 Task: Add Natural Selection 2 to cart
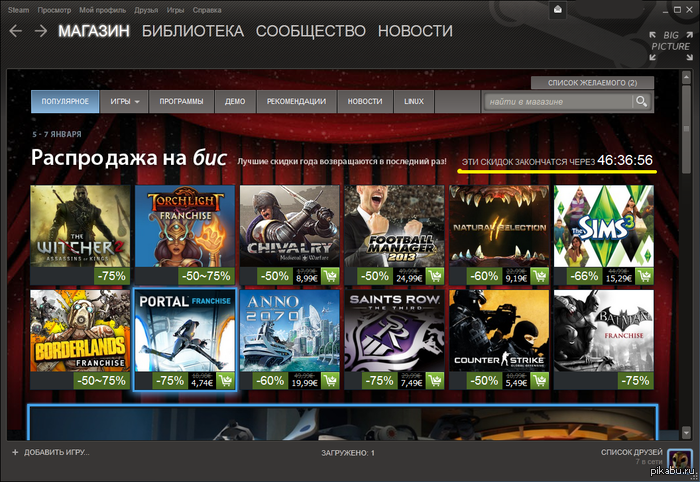(539, 276)
